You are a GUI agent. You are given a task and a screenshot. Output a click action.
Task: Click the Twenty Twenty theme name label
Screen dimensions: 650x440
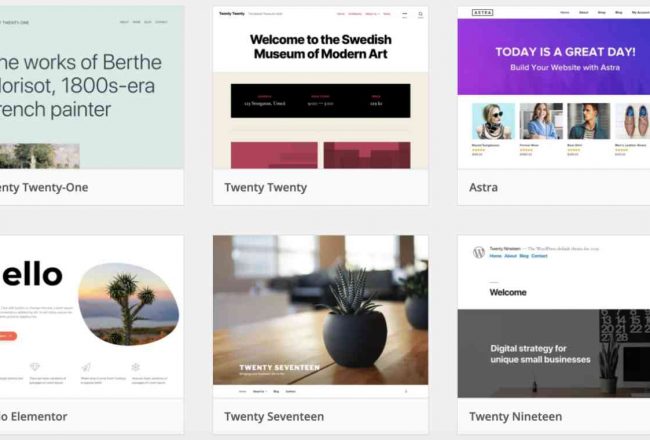pos(266,187)
